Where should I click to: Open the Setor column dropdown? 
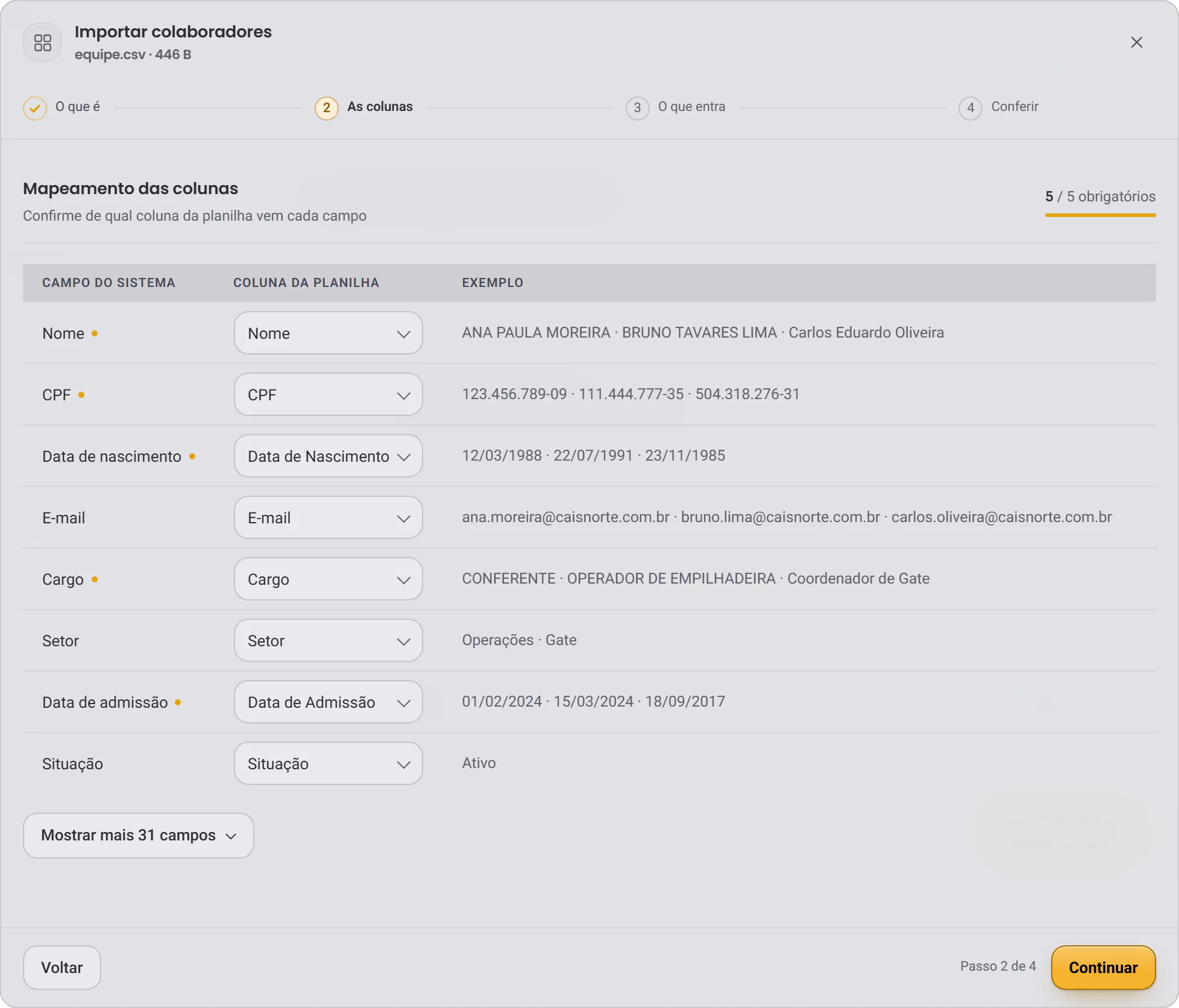pyautogui.click(x=329, y=641)
